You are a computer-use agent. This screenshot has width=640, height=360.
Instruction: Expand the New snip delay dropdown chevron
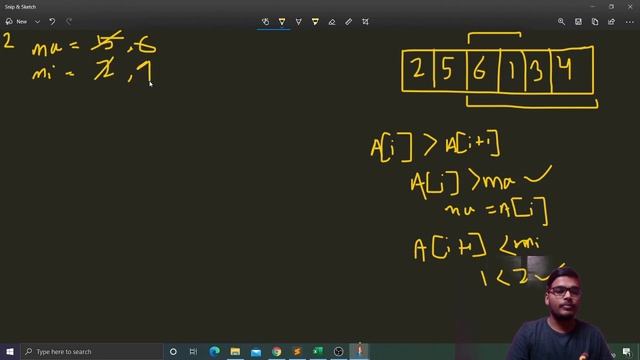tap(37, 22)
